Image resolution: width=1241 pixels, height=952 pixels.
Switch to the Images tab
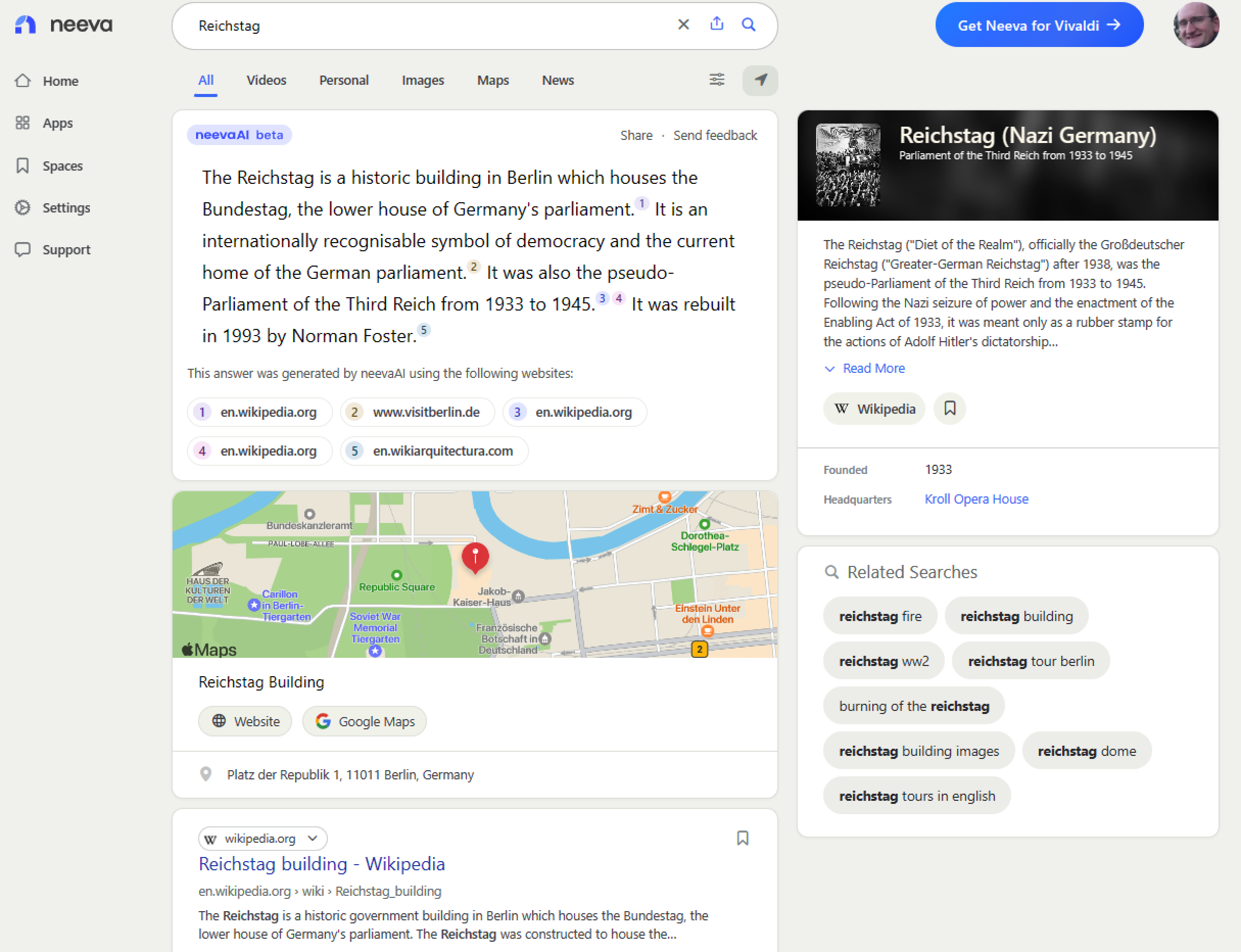(x=423, y=81)
